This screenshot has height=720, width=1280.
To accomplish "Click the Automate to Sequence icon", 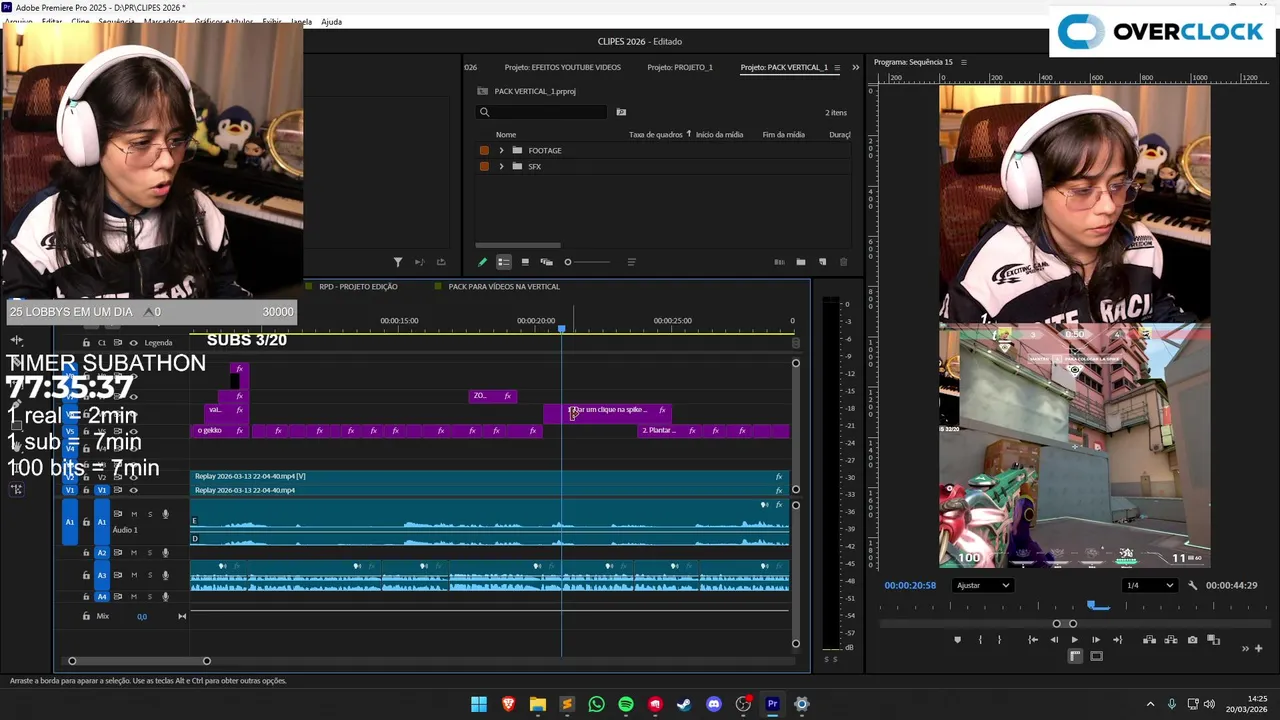I will click(779, 262).
